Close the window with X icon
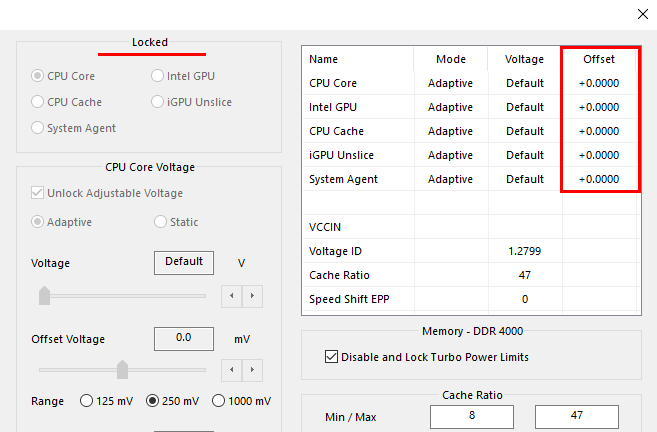Viewport: 657px width, 432px height. coord(643,14)
